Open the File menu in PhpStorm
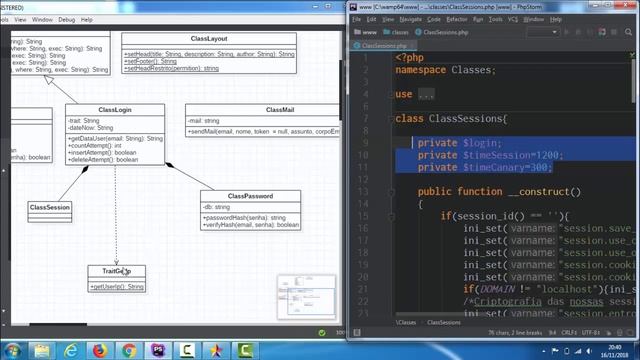The height and width of the screenshot is (360, 640). [356, 19]
